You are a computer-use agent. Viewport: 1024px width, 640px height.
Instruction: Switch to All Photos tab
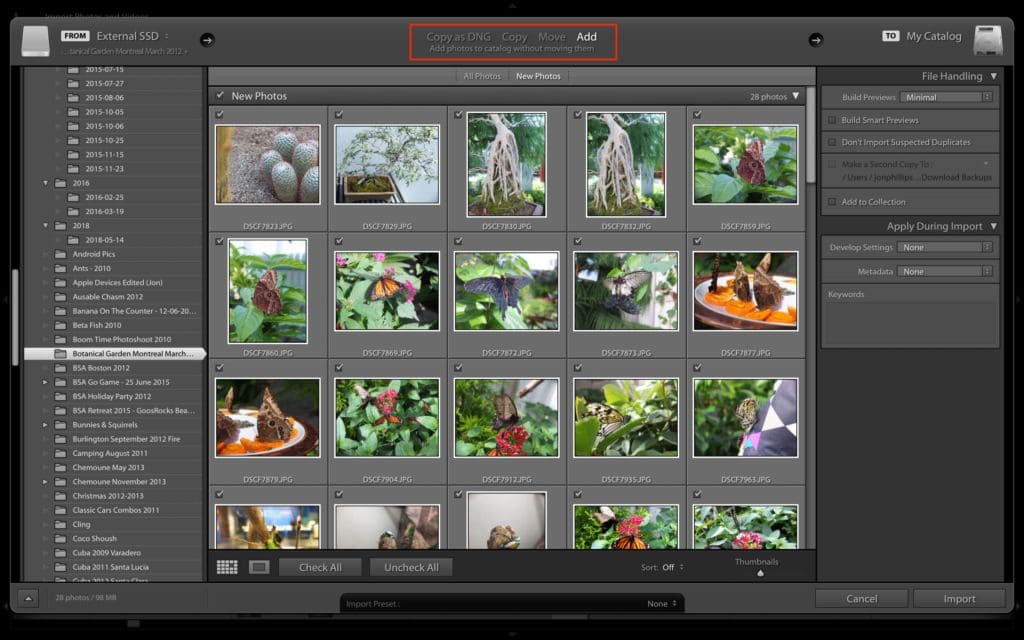(482, 76)
